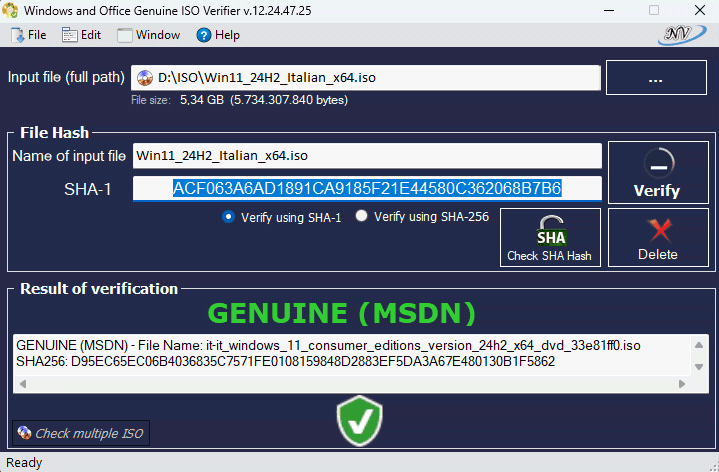The width and height of the screenshot is (719, 472).
Task: Close the ISO Verifier window
Action: tap(700, 10)
